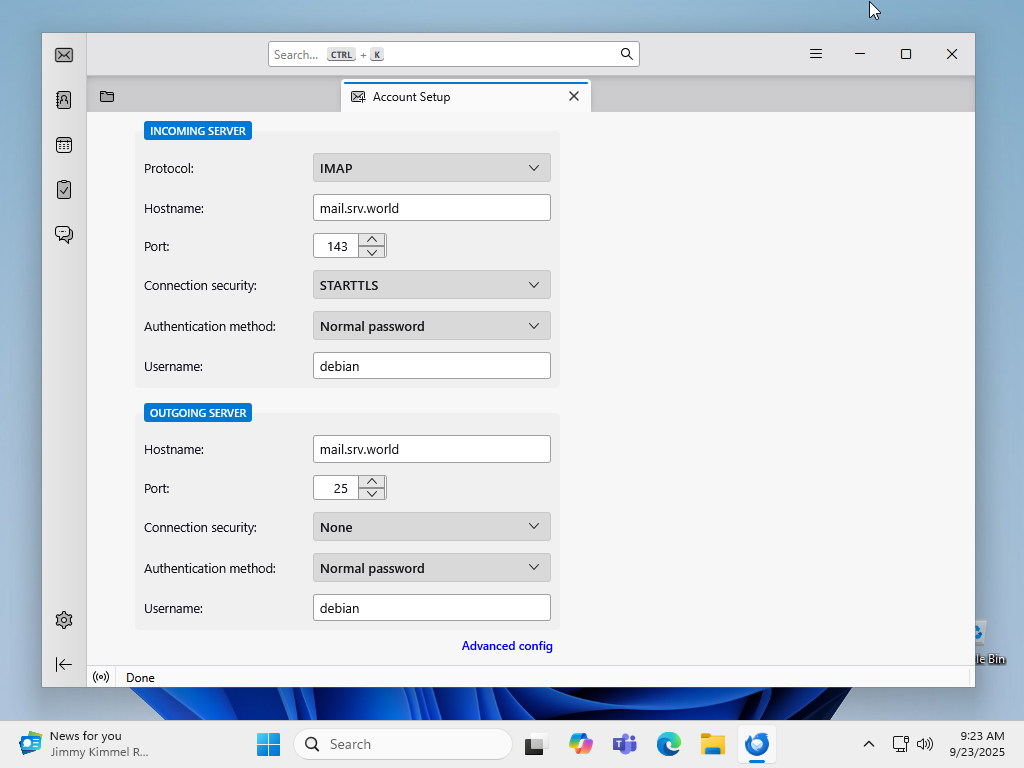Open the Thunderbird hamburger menu
Viewport: 1024px width, 768px height.
[816, 54]
